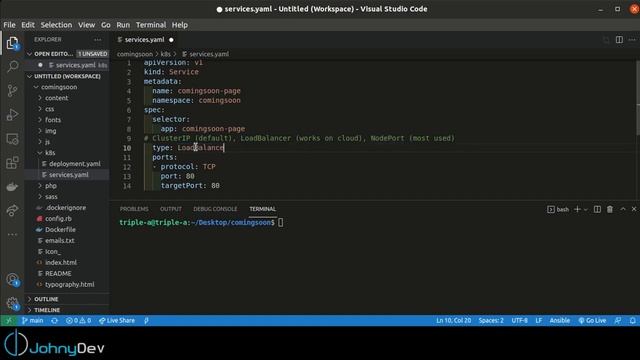
Task: Open the View menu
Action: coord(87,25)
